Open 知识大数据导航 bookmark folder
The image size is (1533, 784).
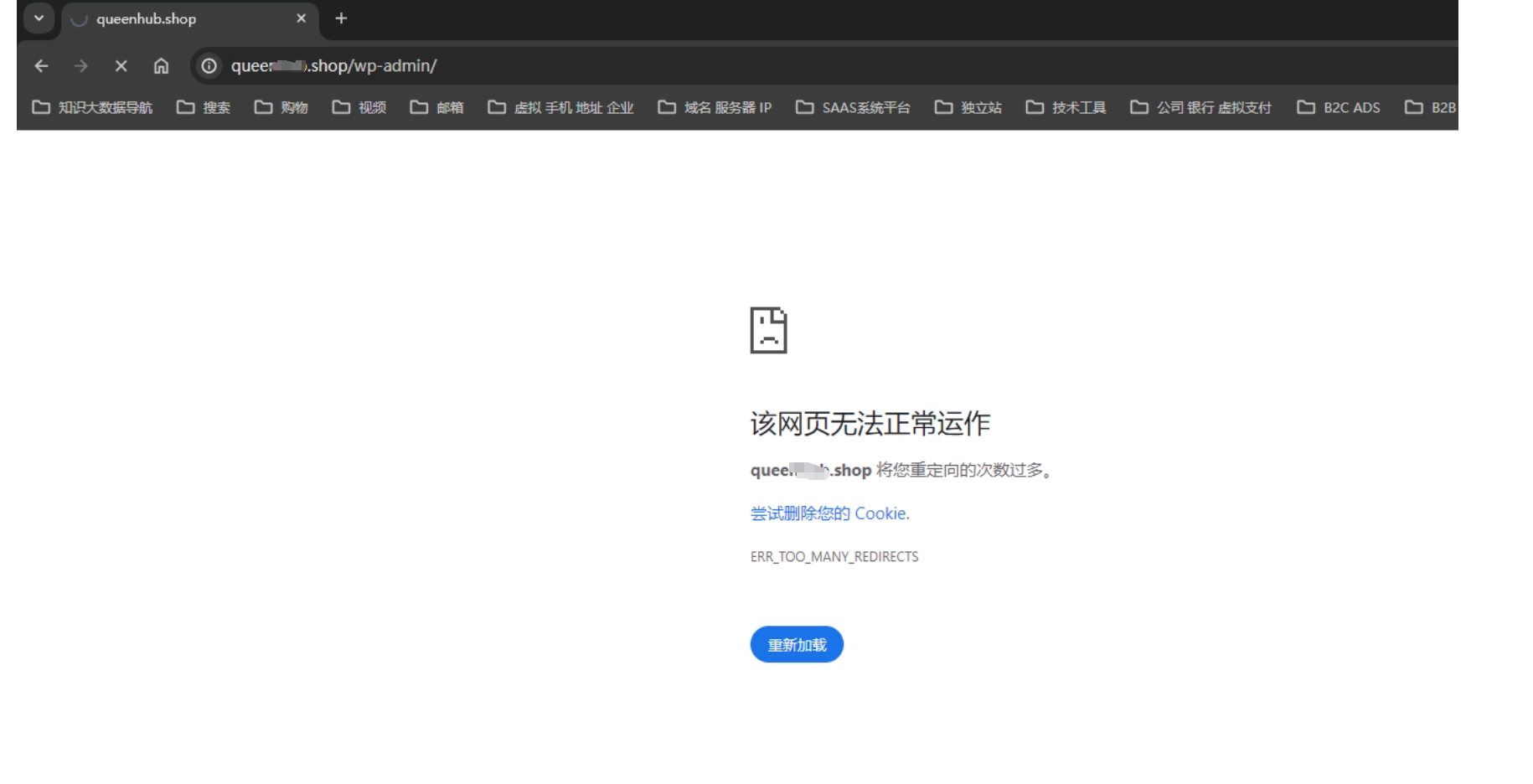point(92,107)
